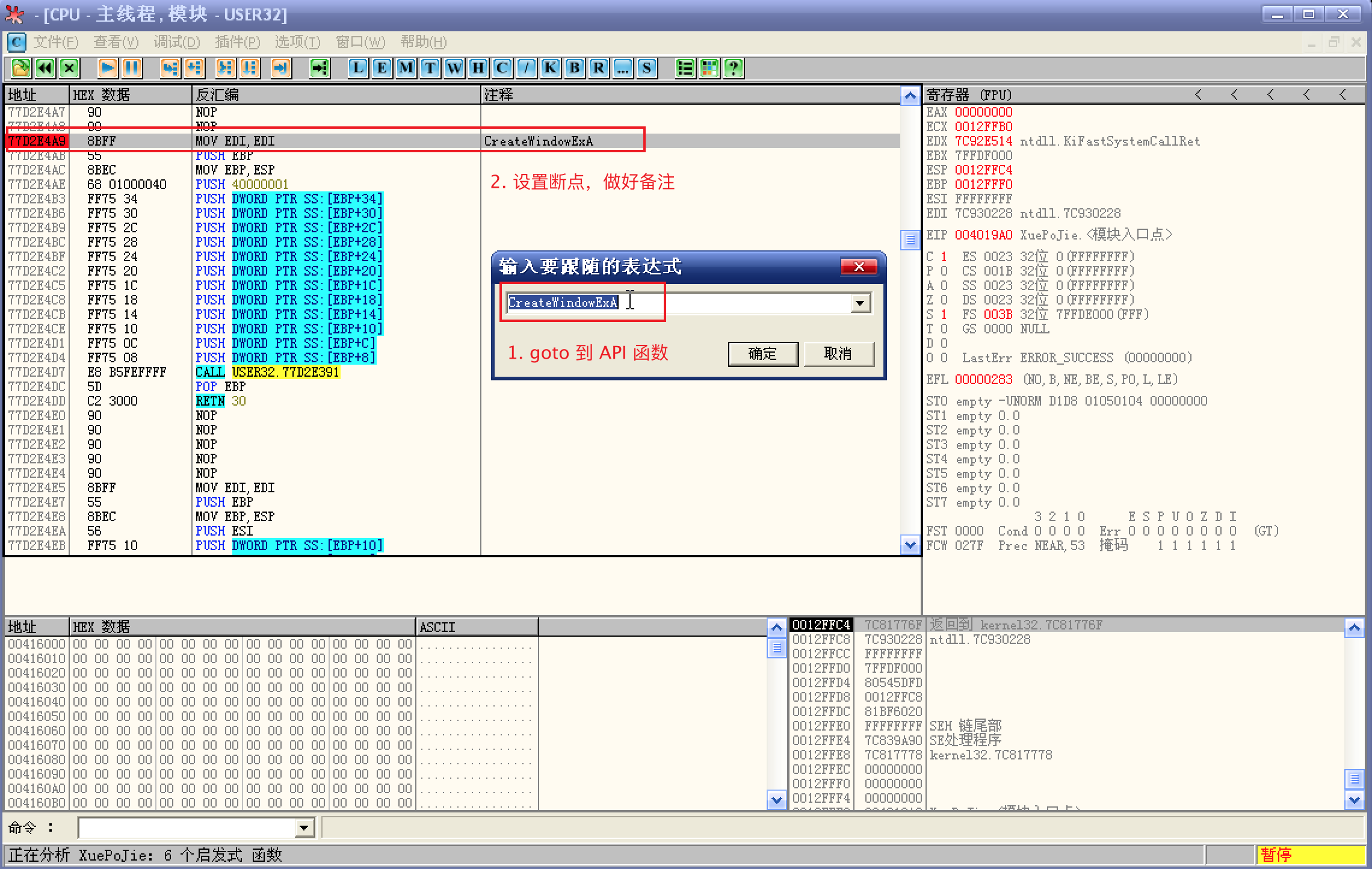This screenshot has width=1372, height=869.
Task: Restart the debugged program
Action: point(45,68)
